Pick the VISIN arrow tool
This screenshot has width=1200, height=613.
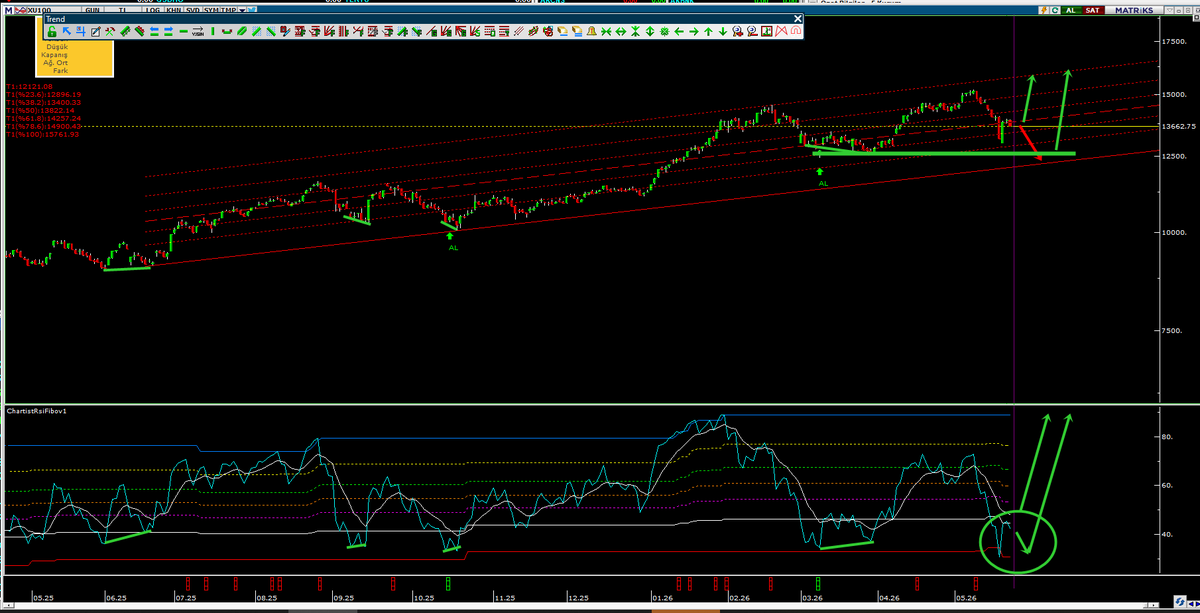[198, 32]
